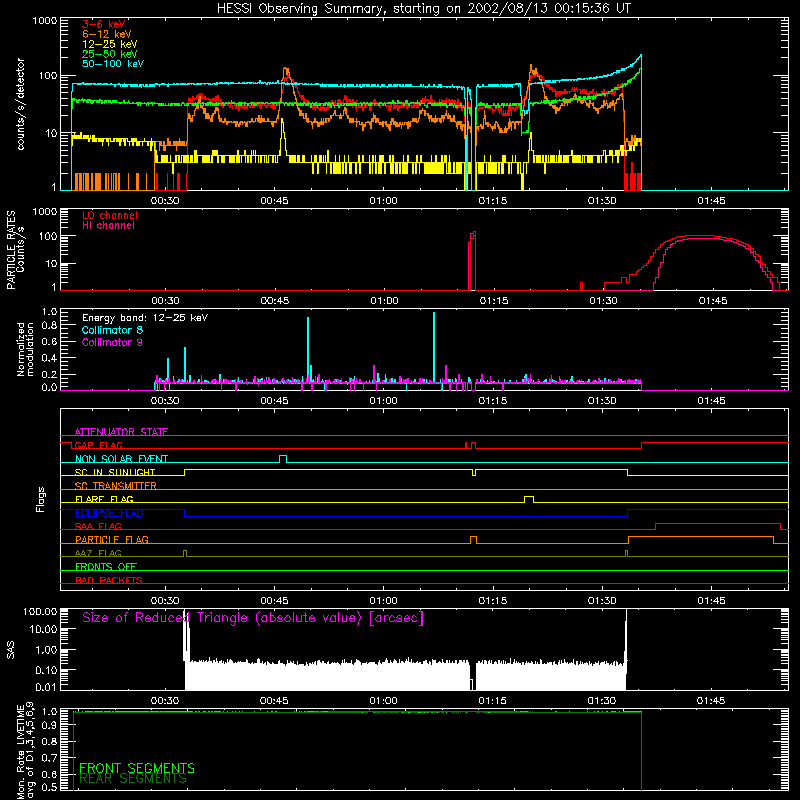Click the 'LO channel' legend entry

pyautogui.click(x=110, y=215)
